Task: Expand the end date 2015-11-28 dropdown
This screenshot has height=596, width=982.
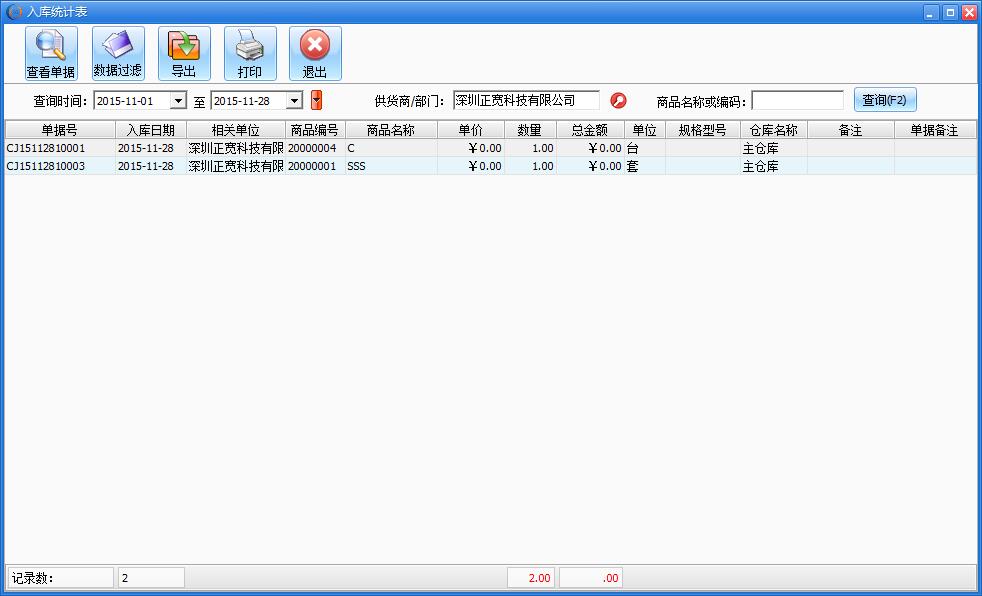Action: pos(294,100)
